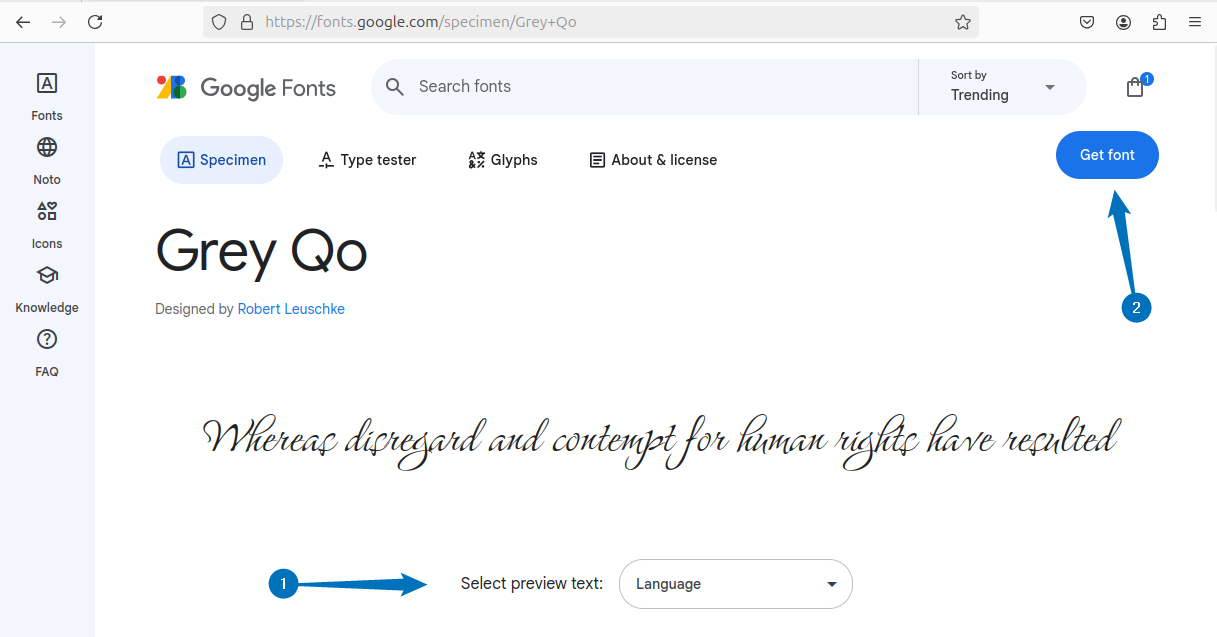
Task: Visit the Knowledge section
Action: [x=46, y=287]
